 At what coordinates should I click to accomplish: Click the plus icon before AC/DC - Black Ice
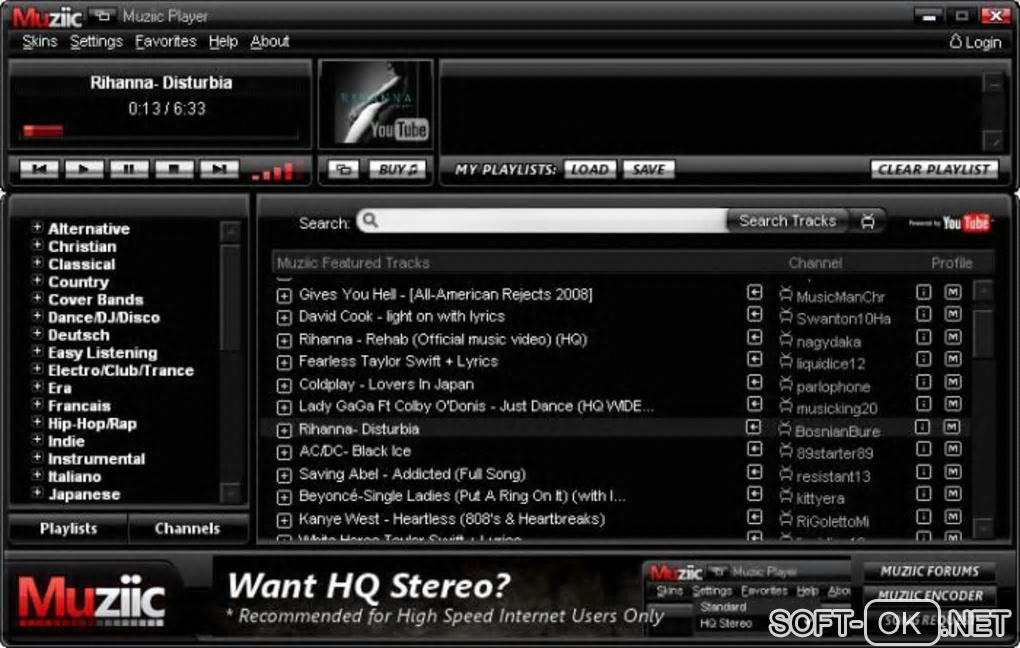coord(284,453)
